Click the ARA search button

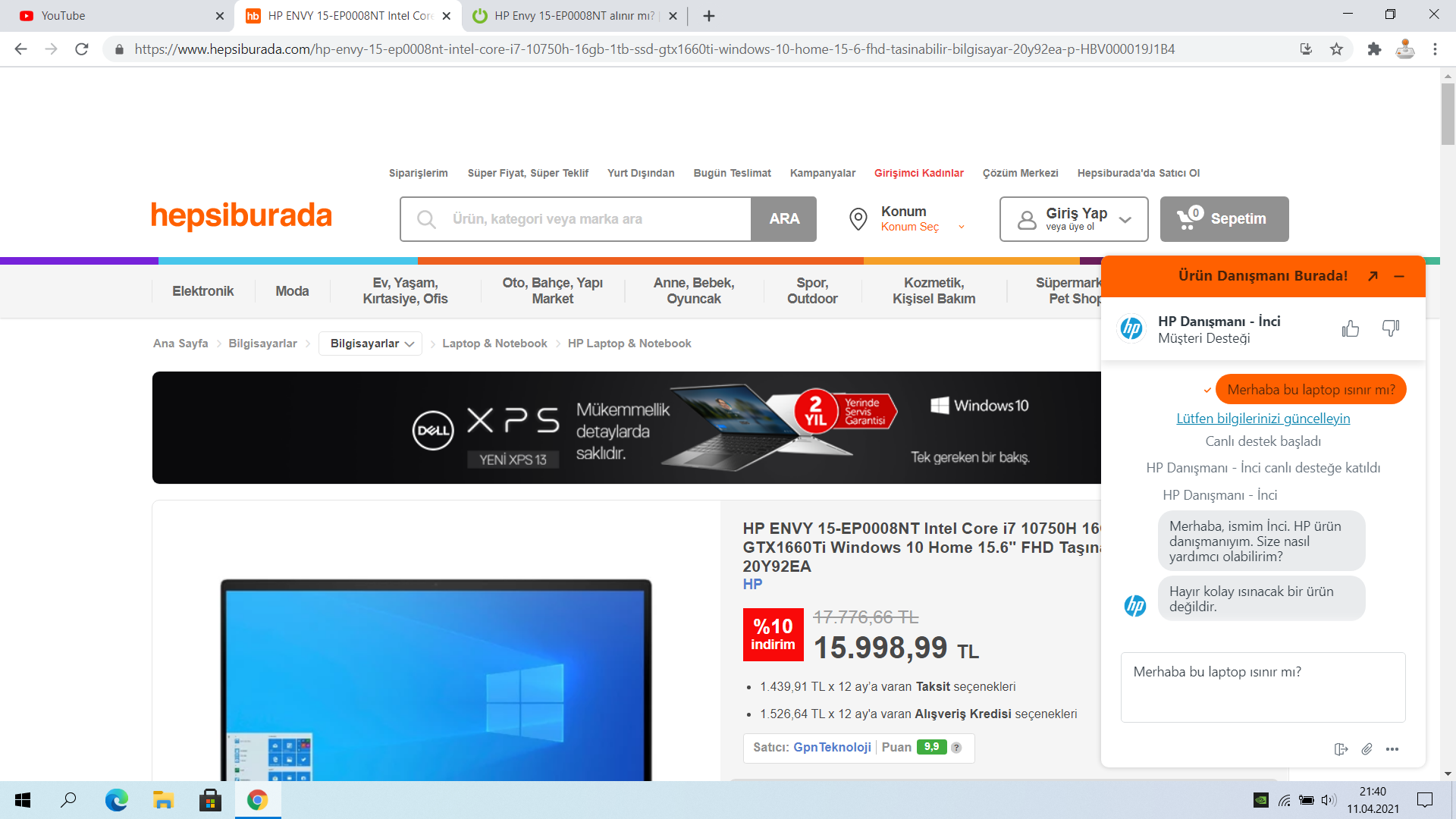coord(783,219)
